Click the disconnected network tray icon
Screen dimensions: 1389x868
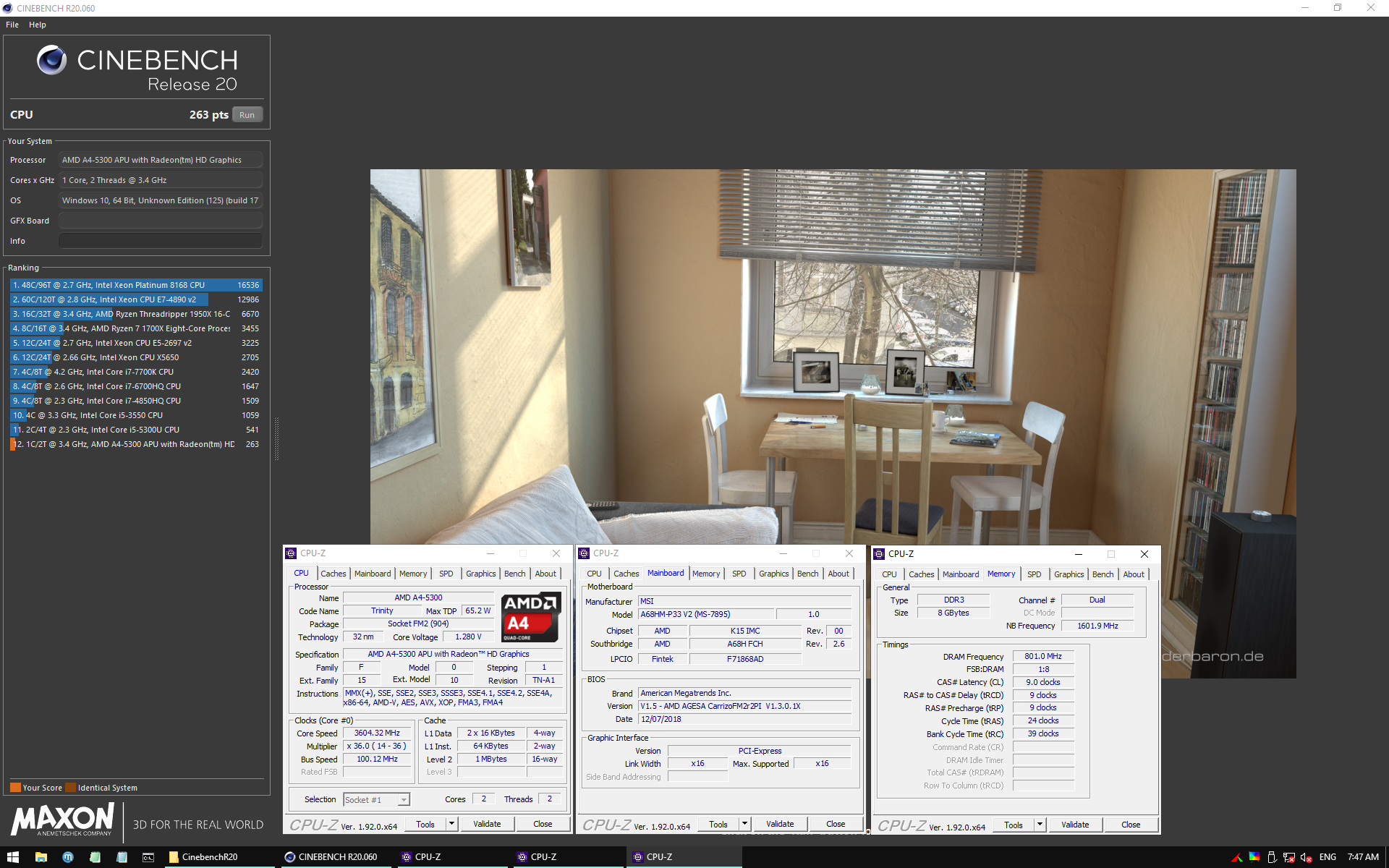1289,857
